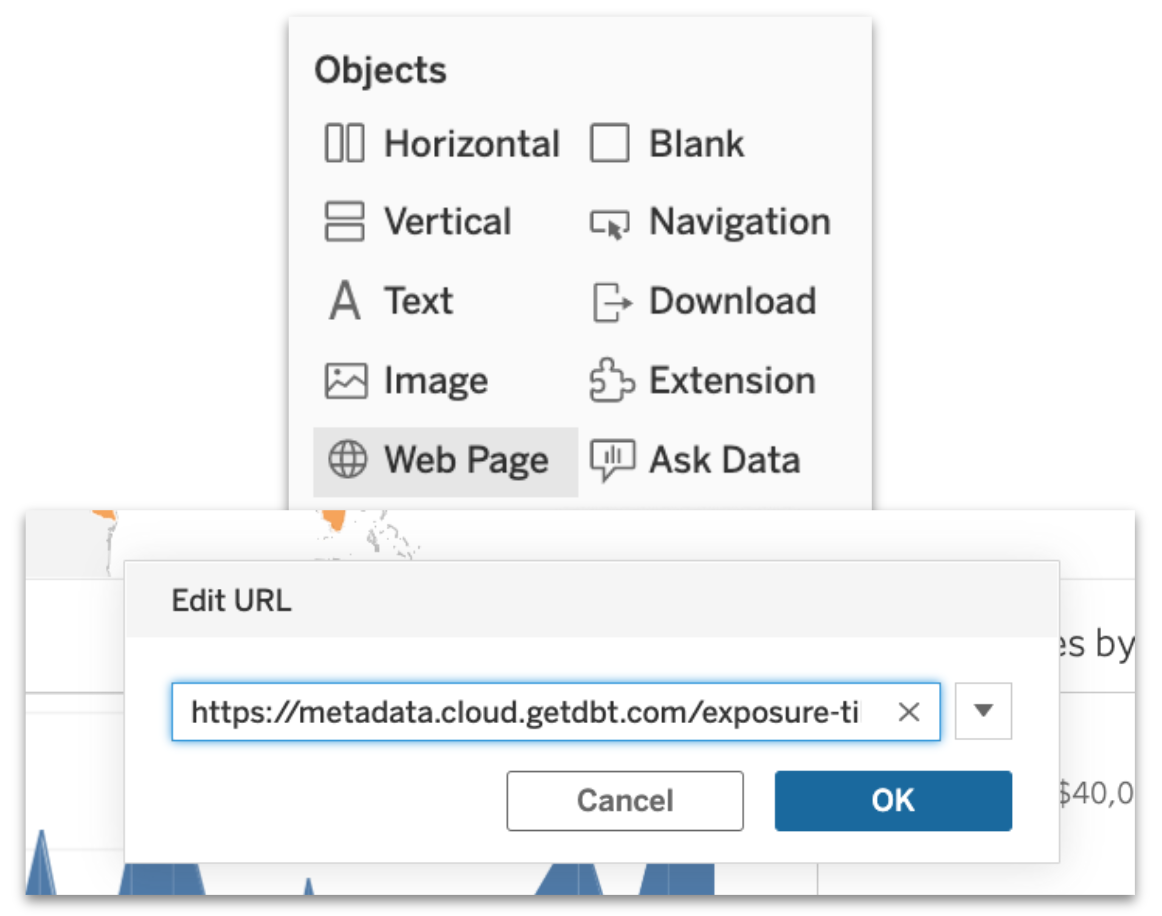This screenshot has height=916, width=1162.
Task: Expand saved URL options in Edit URL dialog
Action: (x=983, y=711)
